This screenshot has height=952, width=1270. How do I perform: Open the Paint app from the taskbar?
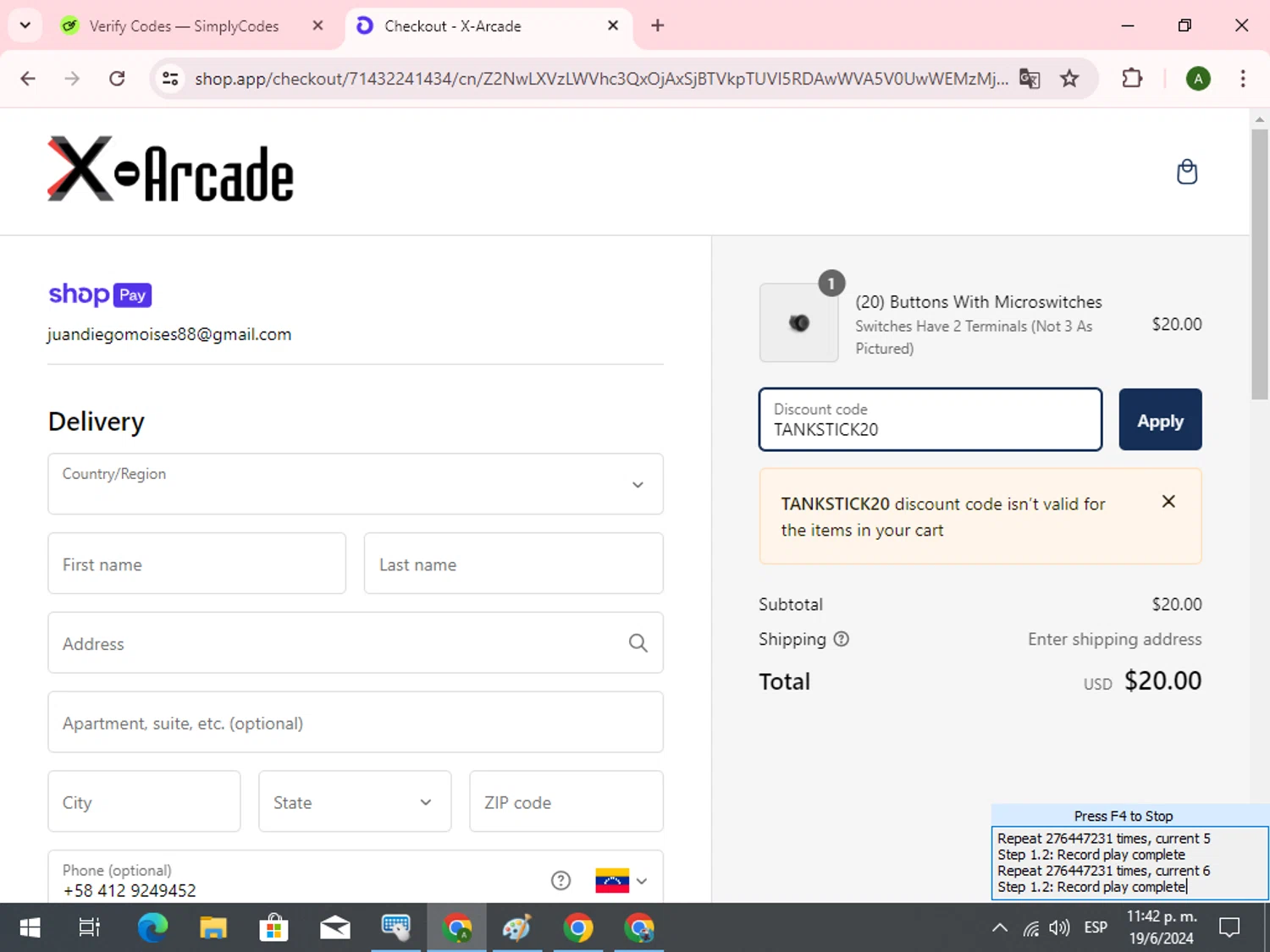[x=516, y=928]
